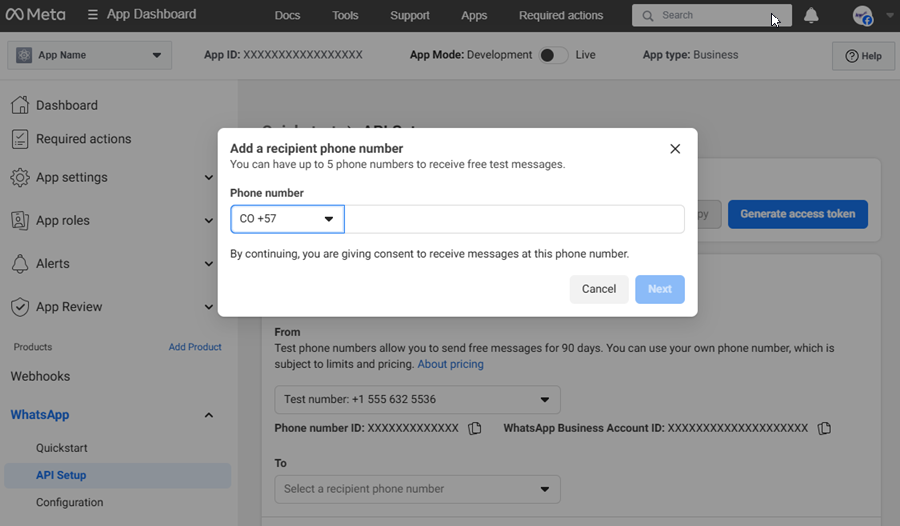Click the App Name app icon

click(x=24, y=55)
